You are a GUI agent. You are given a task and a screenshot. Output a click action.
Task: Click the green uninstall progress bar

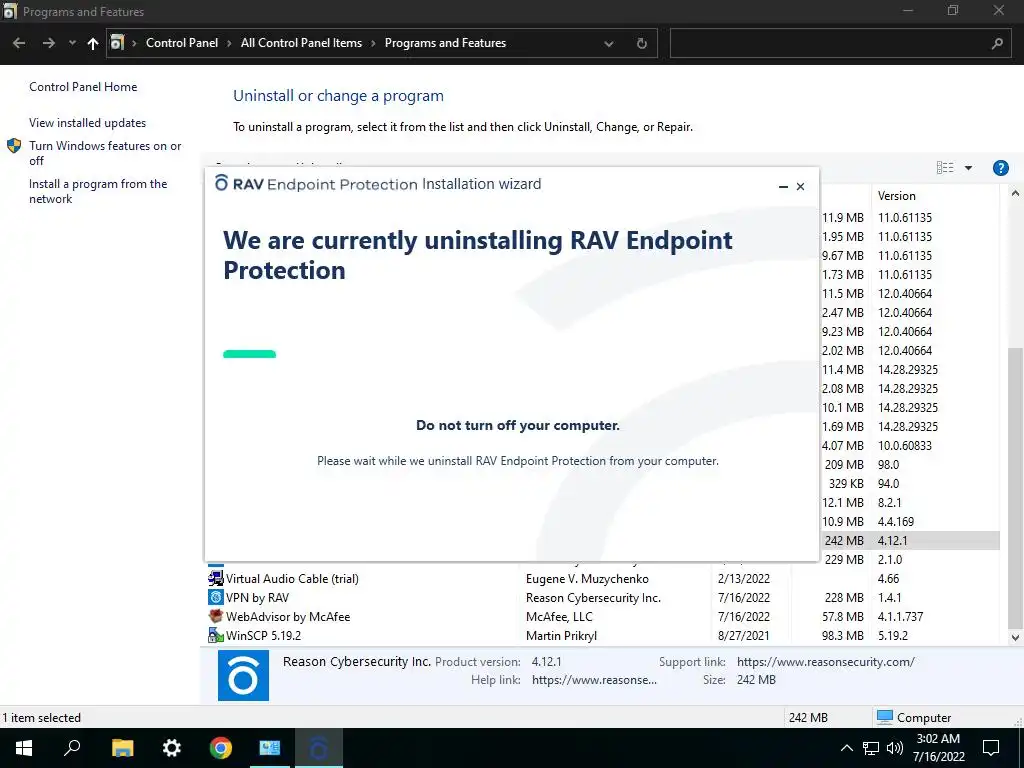click(x=249, y=354)
